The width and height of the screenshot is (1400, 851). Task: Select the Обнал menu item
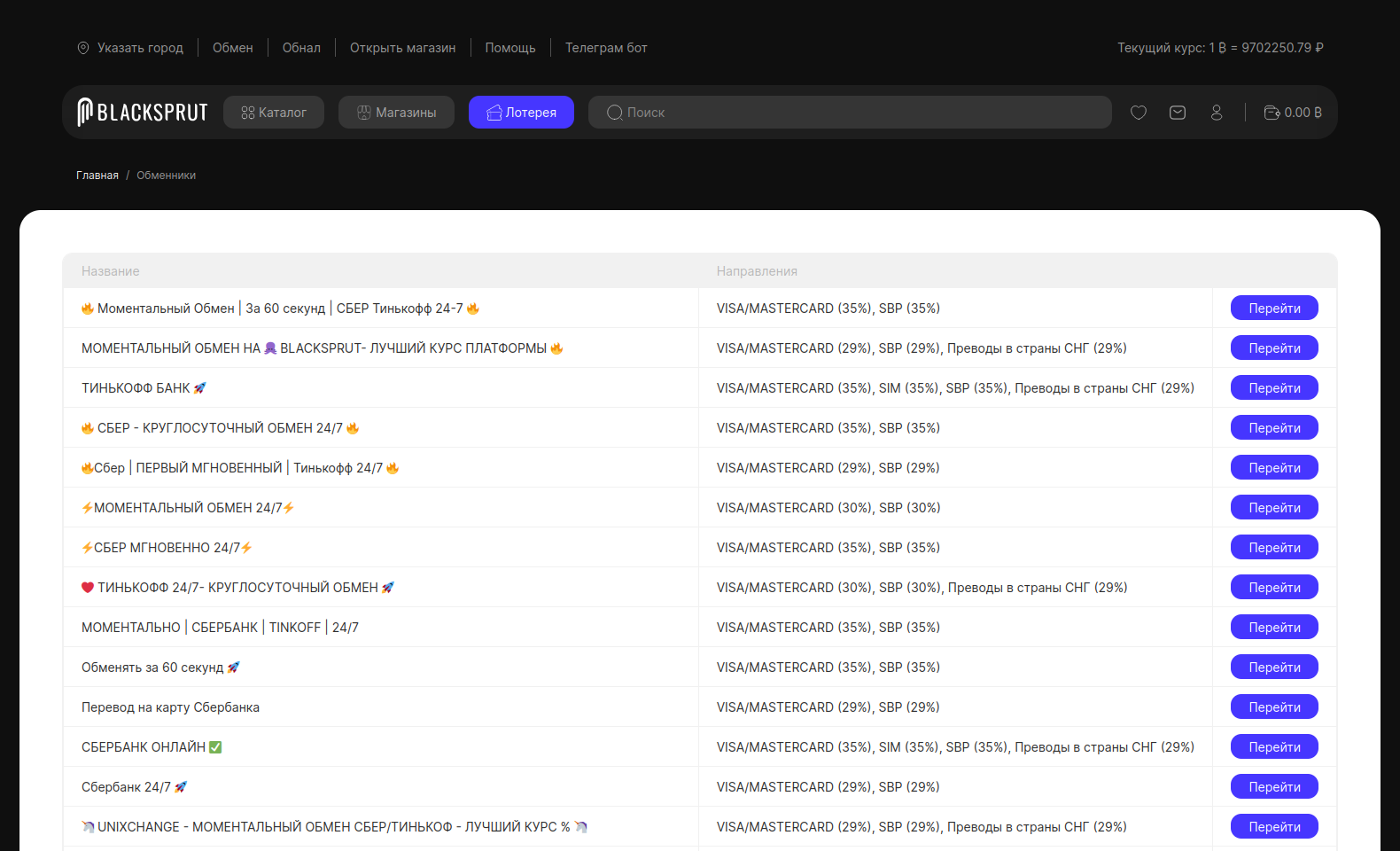tap(301, 48)
